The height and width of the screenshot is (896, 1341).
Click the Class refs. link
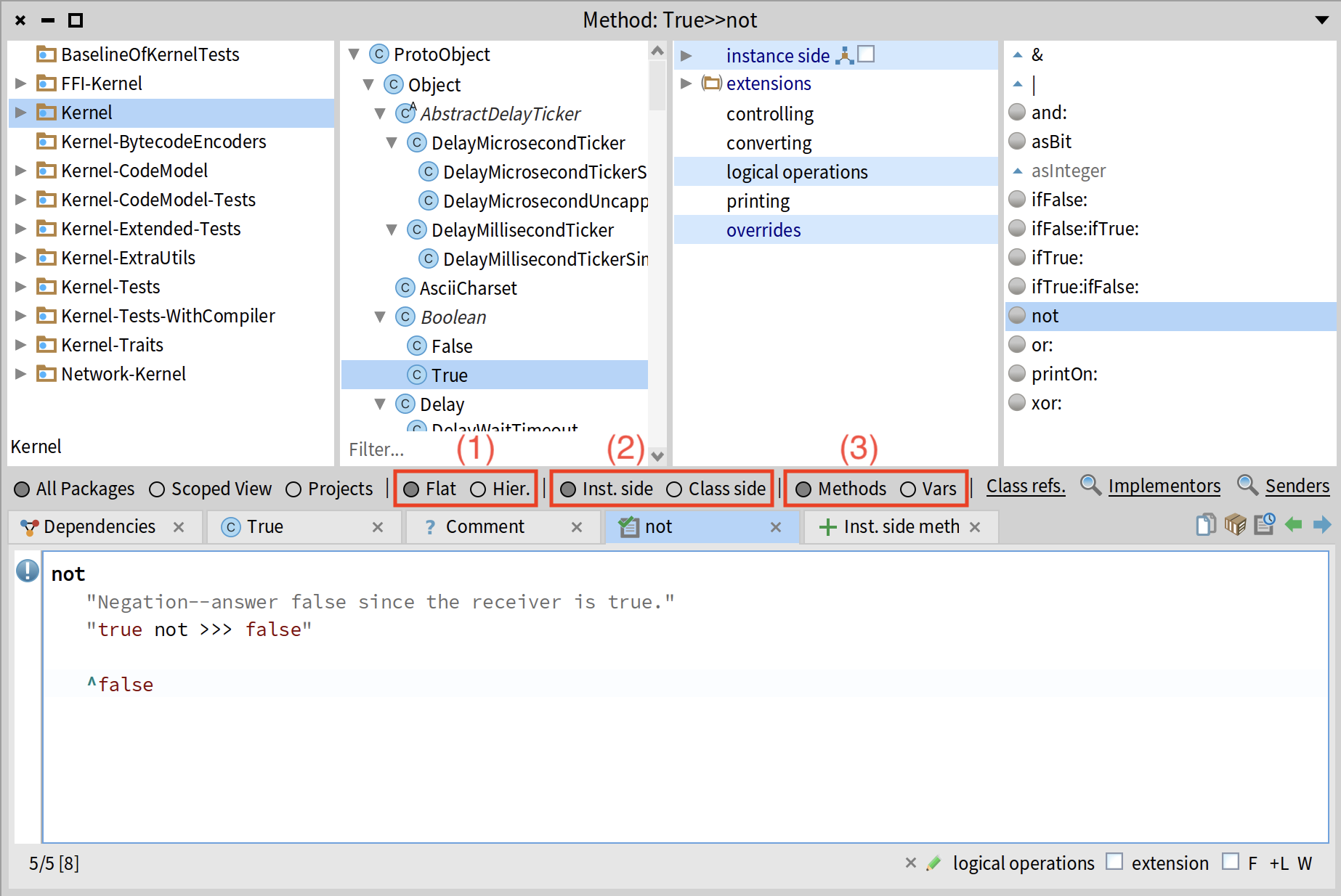(1025, 486)
